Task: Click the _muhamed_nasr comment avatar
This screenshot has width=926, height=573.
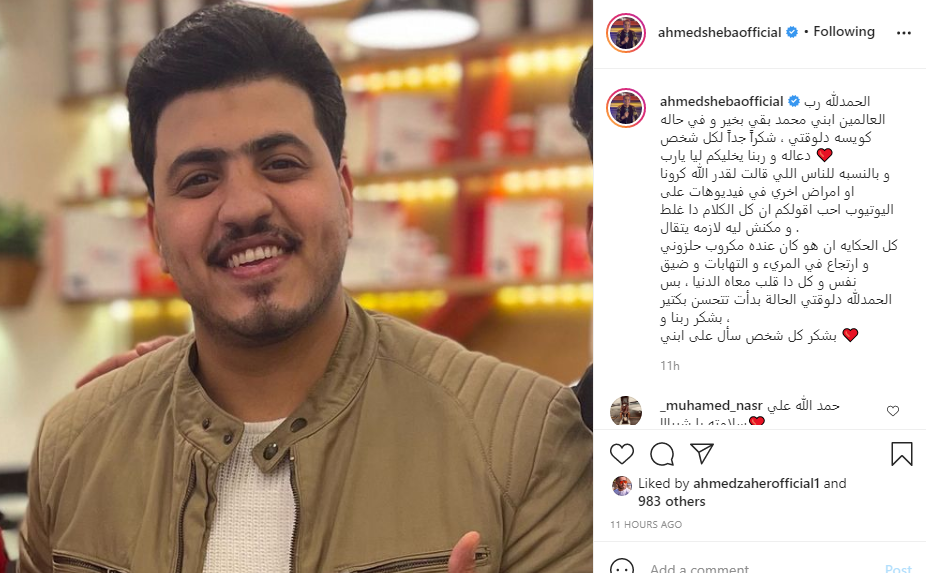Action: 626,411
